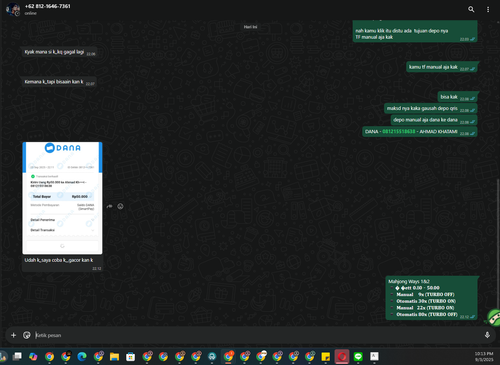
Task: Open the three-dot chat menu
Action: pyautogui.click(x=488, y=9)
